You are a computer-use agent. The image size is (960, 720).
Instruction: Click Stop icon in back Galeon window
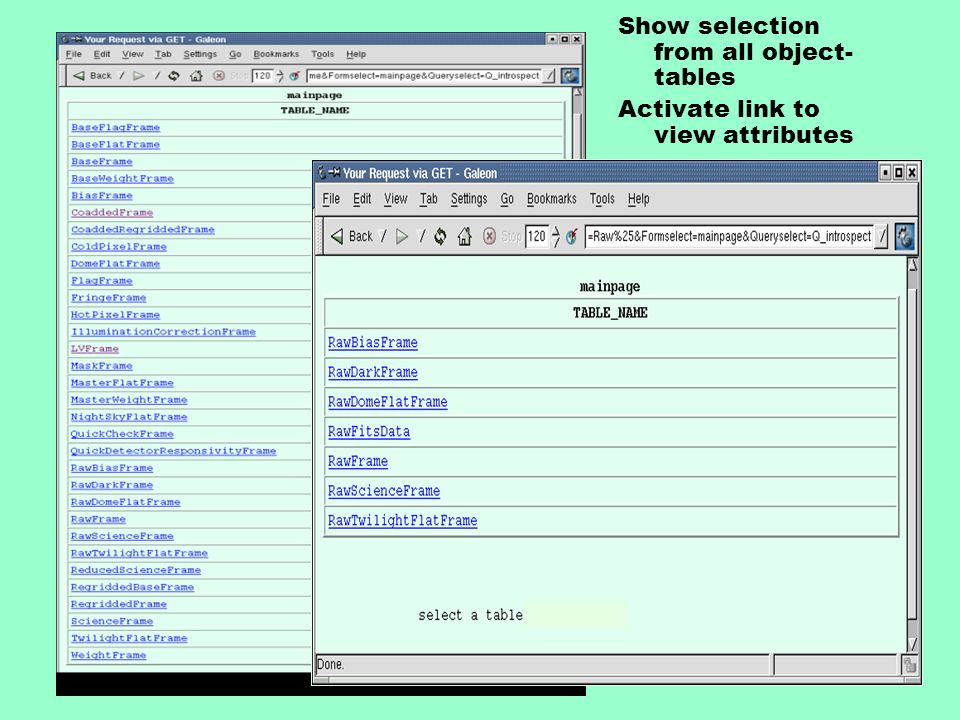pyautogui.click(x=219, y=76)
